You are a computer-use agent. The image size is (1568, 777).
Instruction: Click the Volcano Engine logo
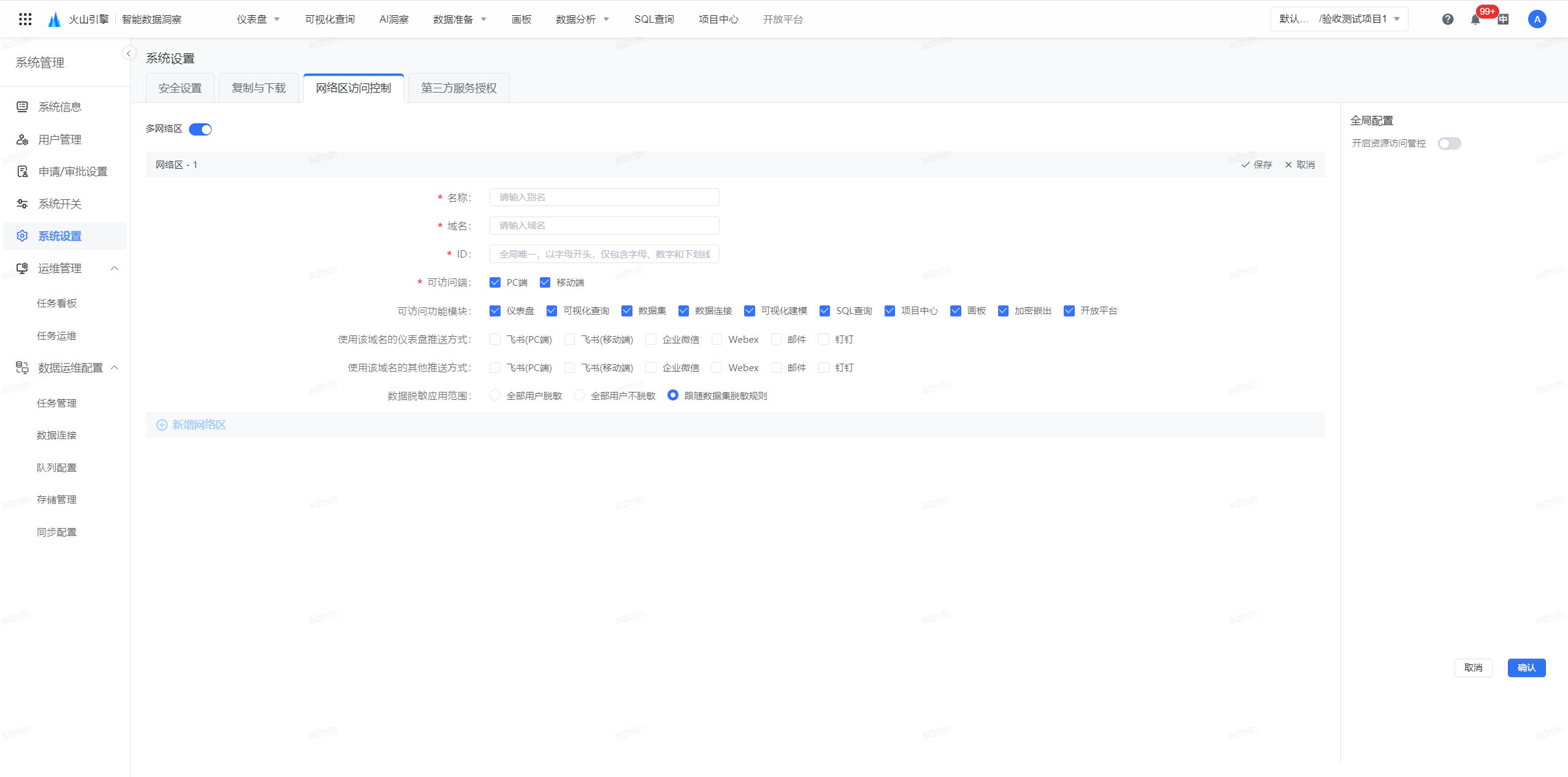click(55, 19)
